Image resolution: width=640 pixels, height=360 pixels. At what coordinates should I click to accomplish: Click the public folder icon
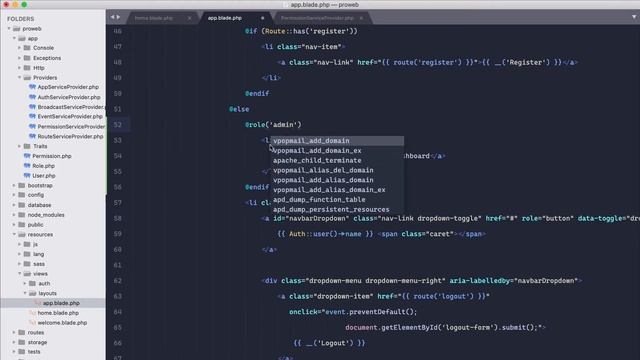click(22, 224)
